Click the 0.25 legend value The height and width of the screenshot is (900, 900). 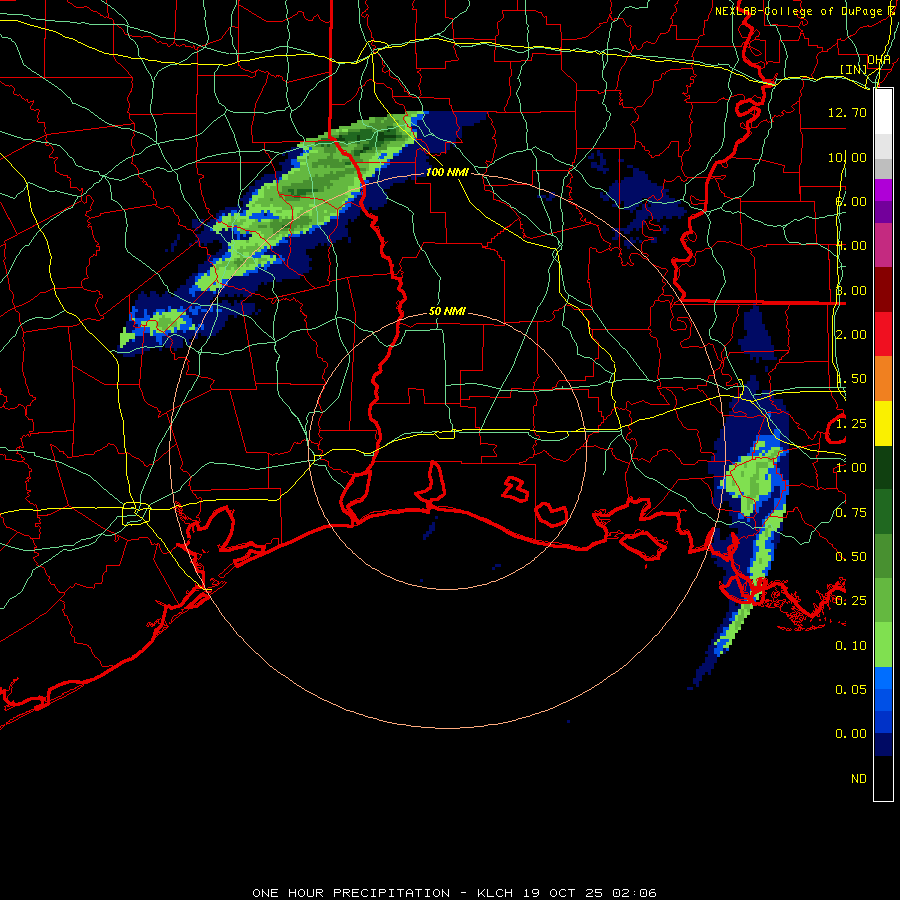pos(851,601)
